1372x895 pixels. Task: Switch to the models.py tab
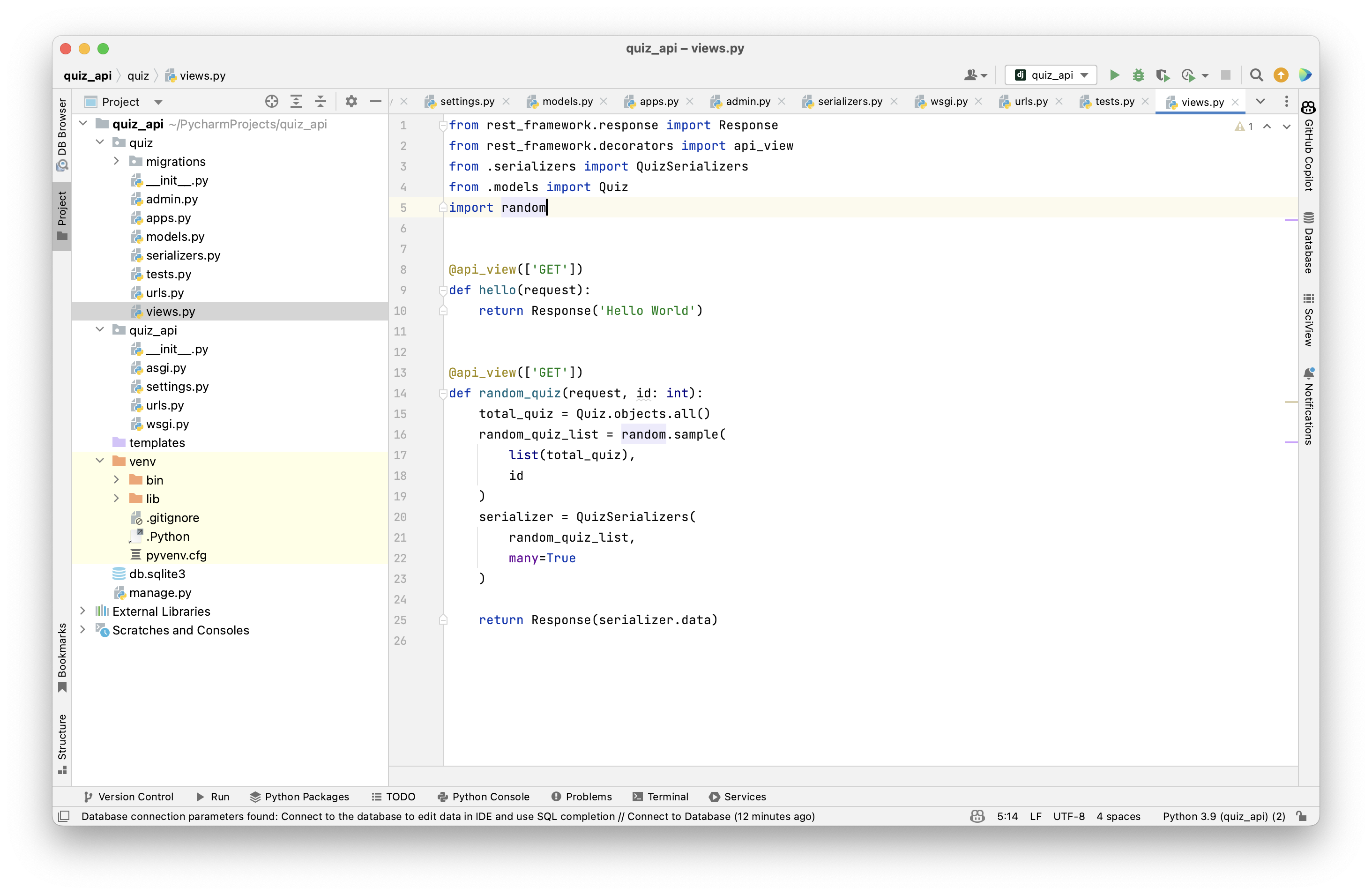(x=567, y=101)
